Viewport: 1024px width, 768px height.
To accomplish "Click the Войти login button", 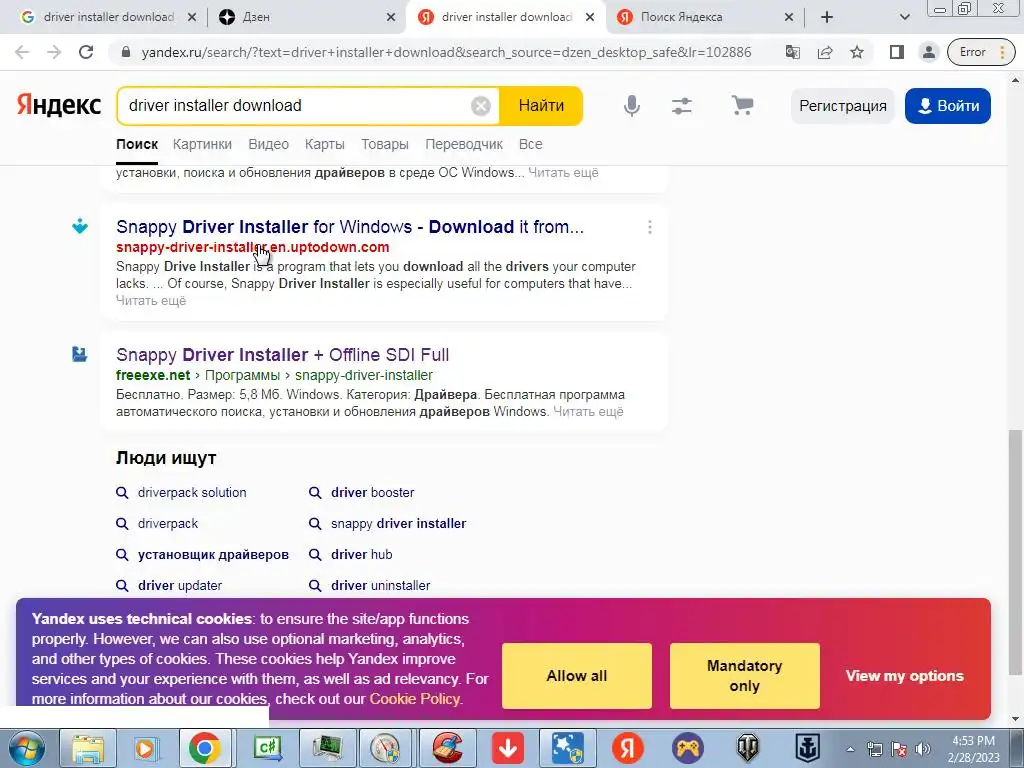I will (x=948, y=106).
